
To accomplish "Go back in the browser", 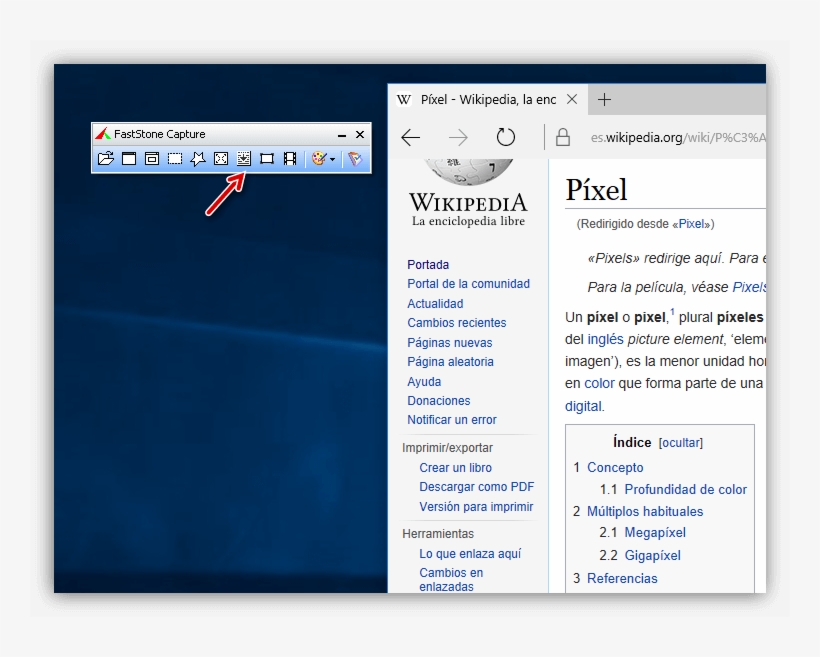I will pos(411,138).
